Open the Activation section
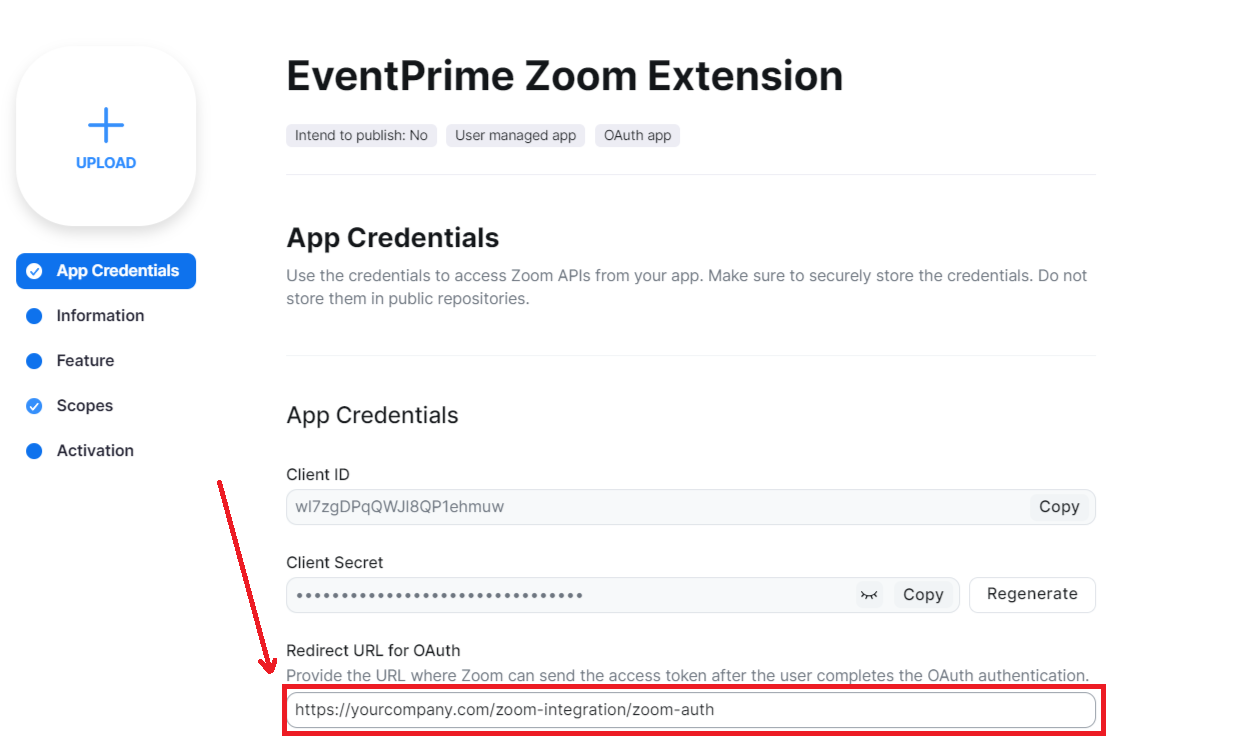Screen dimensions: 1233x752 (x=95, y=450)
